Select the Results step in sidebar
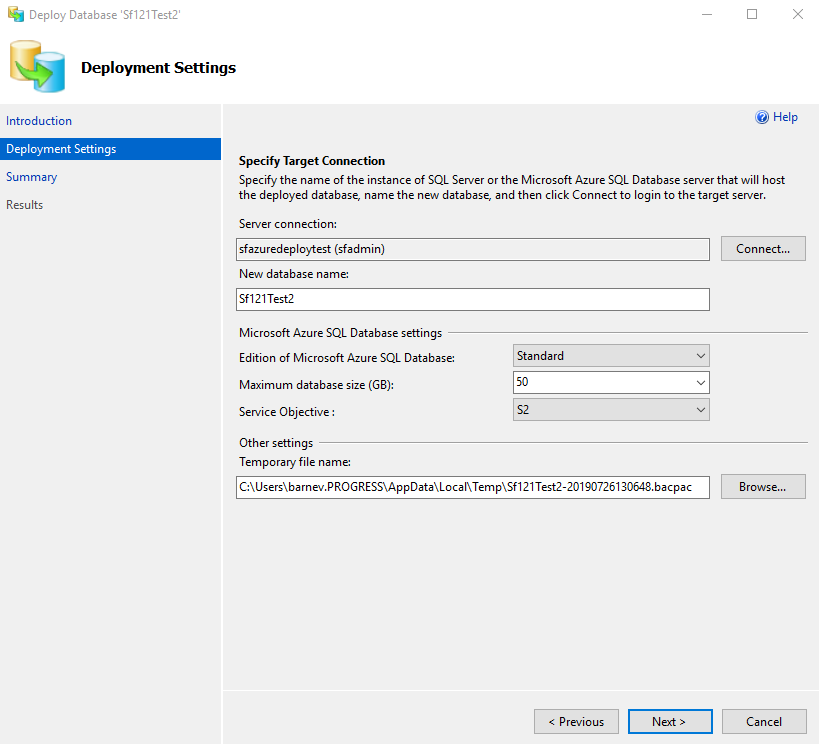Image resolution: width=819 pixels, height=744 pixels. [25, 205]
